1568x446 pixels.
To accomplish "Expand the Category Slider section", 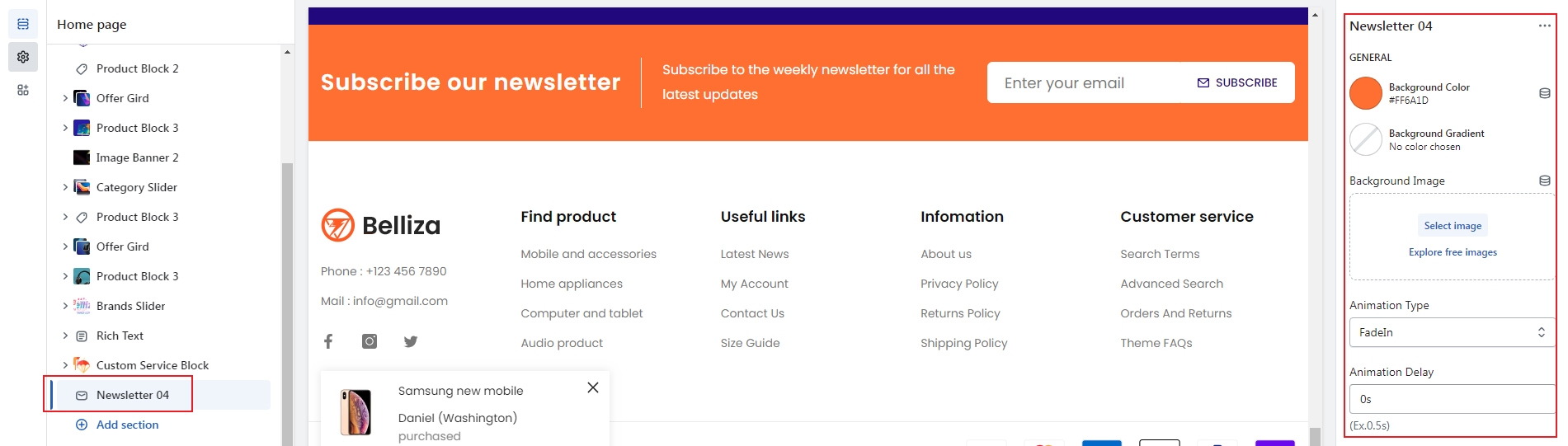I will click(x=65, y=187).
